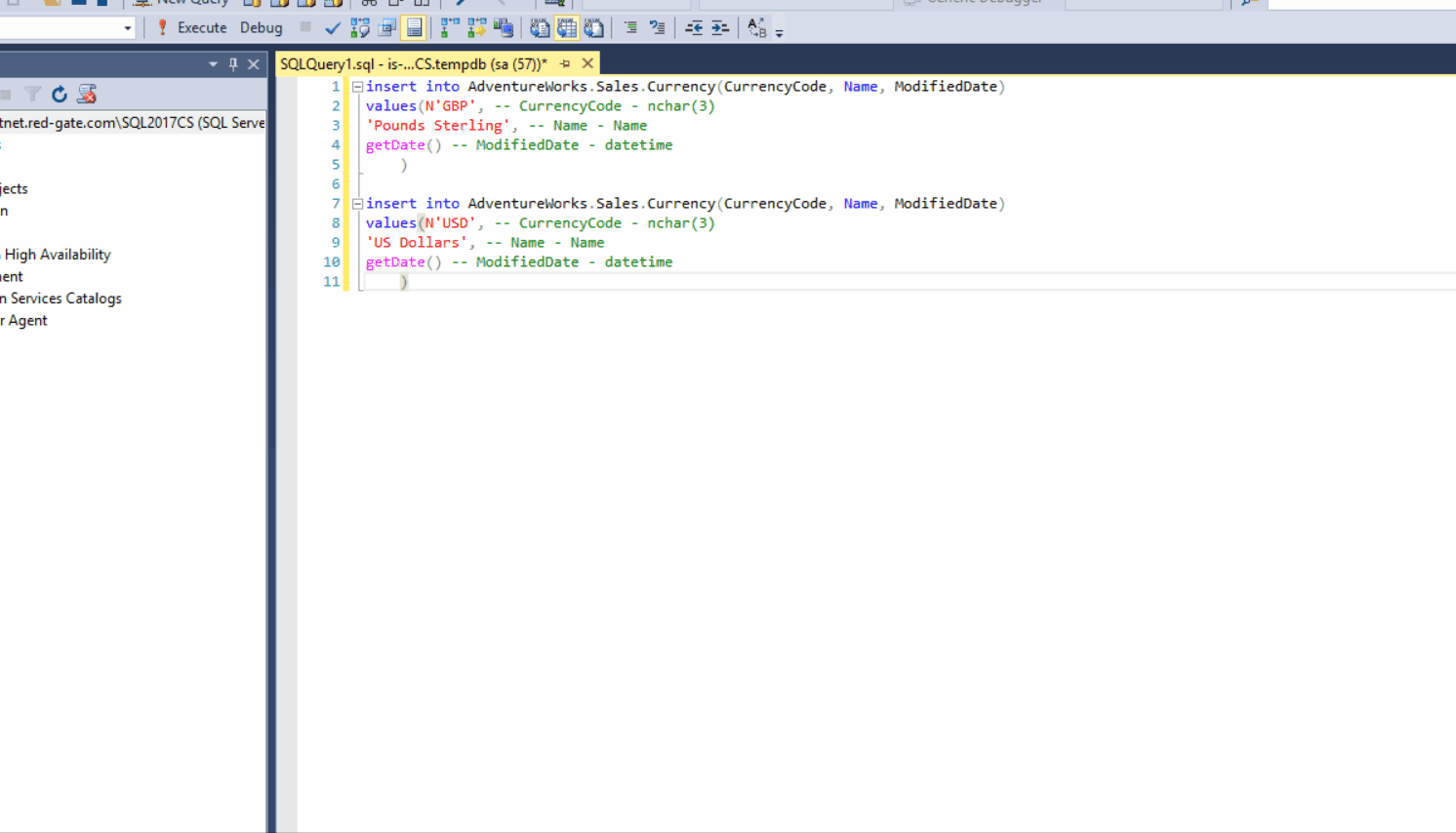Click the Debug button

[261, 28]
